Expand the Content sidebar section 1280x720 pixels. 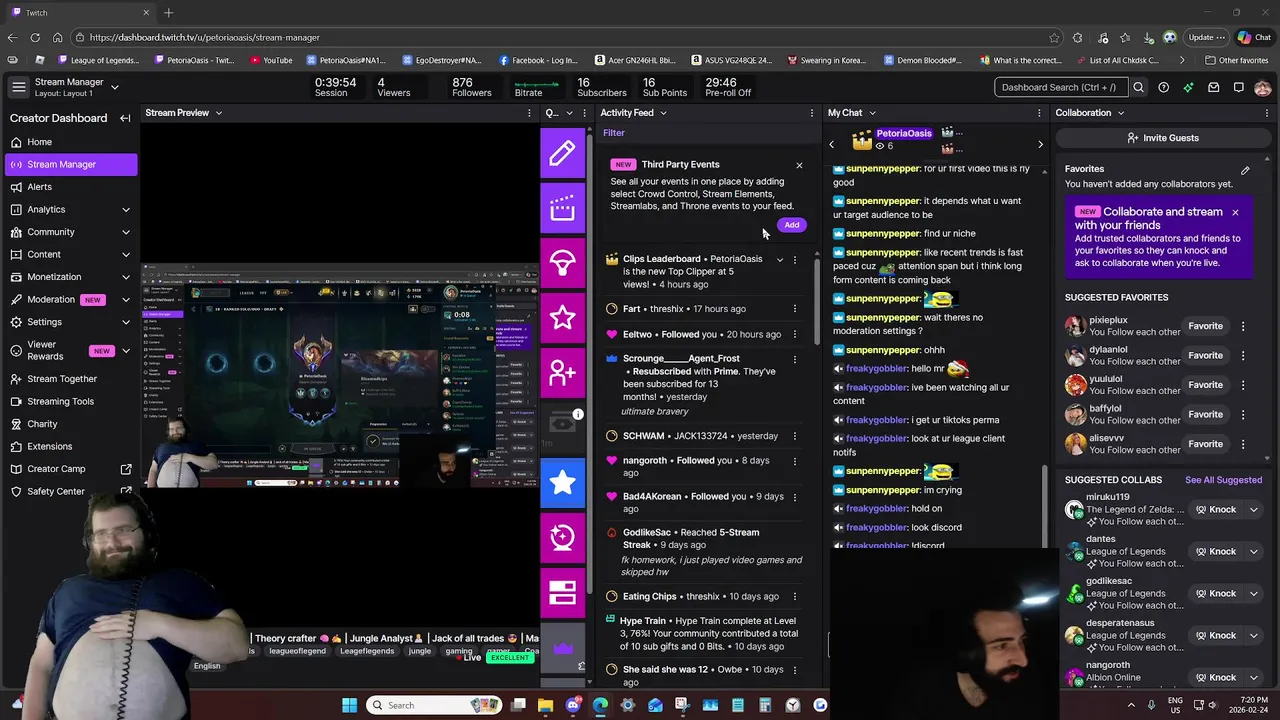click(x=126, y=255)
